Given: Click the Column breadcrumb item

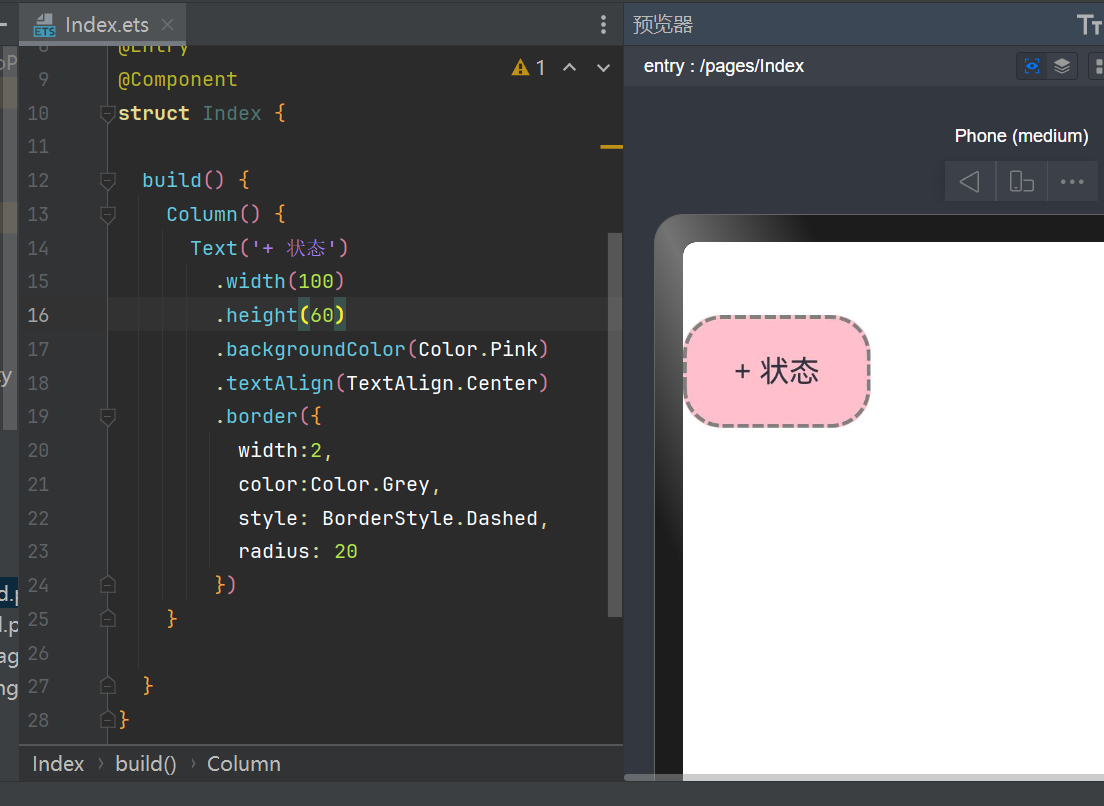Looking at the screenshot, I should 243,764.
